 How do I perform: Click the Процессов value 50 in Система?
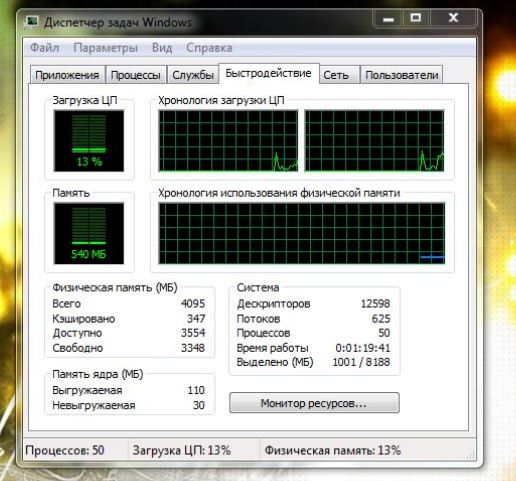click(384, 333)
